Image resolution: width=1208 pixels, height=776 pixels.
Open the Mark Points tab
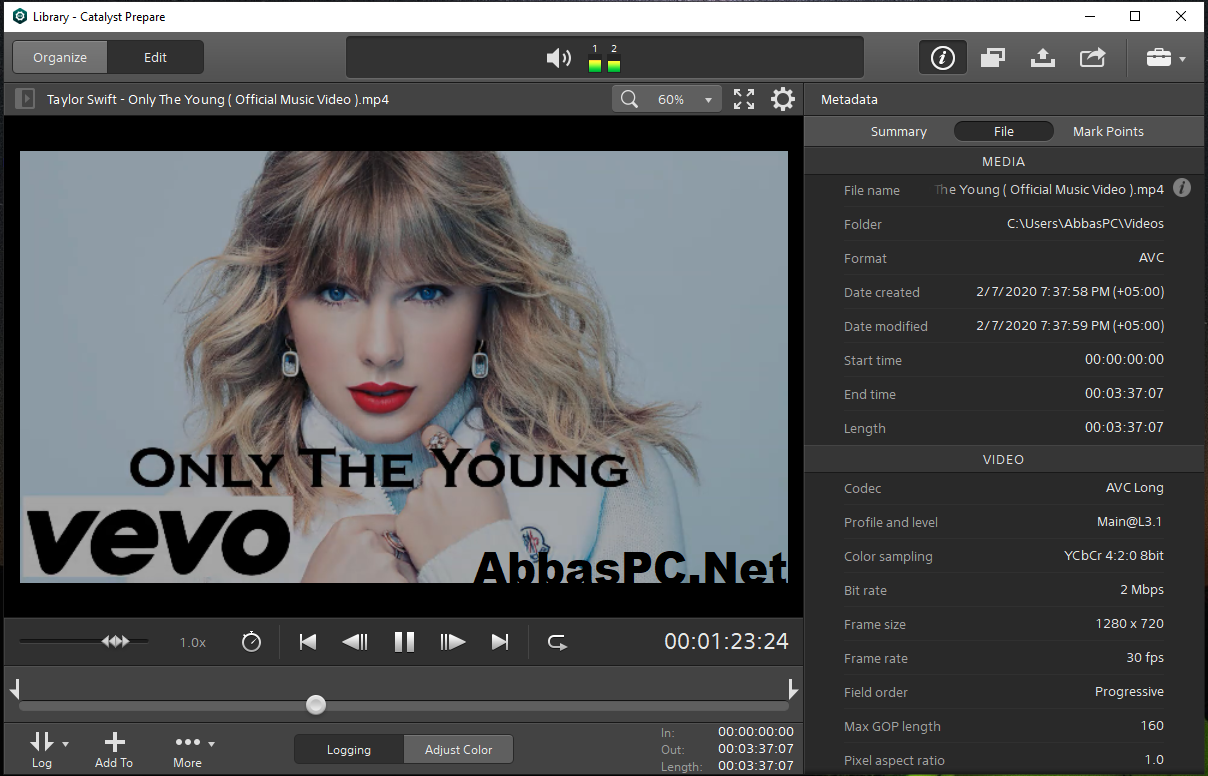click(x=1108, y=131)
